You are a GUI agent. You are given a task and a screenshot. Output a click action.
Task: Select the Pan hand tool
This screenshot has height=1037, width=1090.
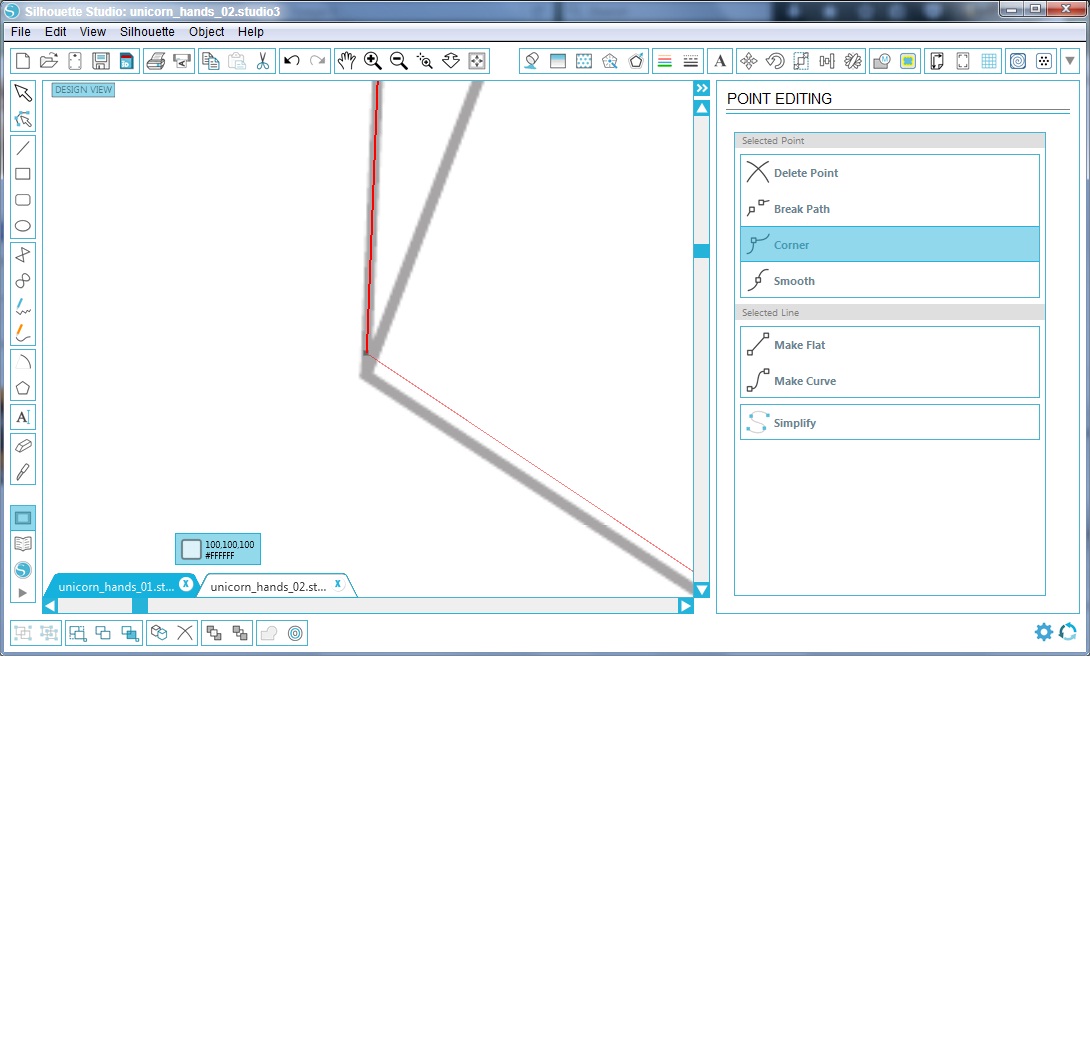pos(346,61)
